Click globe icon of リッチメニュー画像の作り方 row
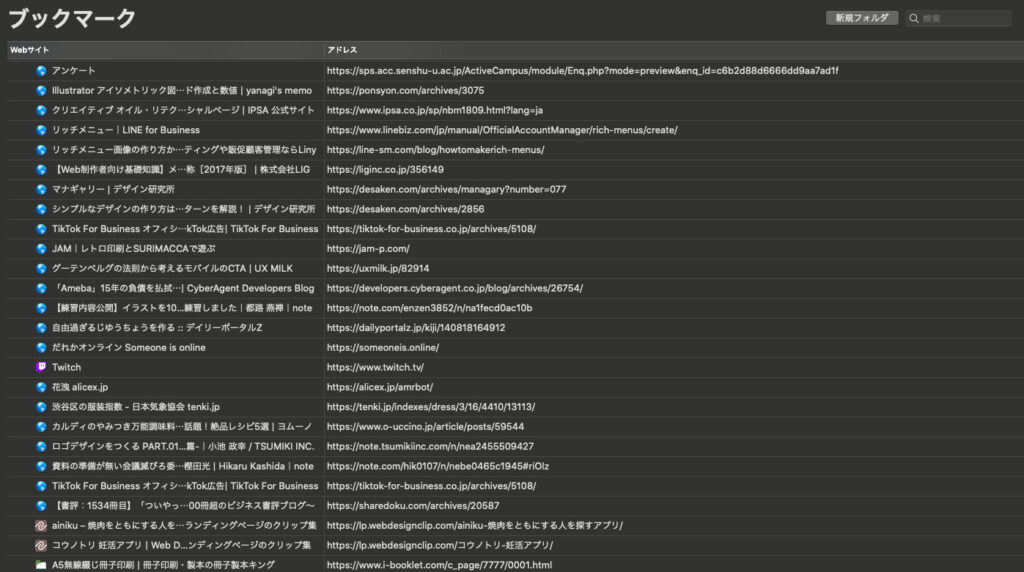1024x572 pixels. [41, 150]
